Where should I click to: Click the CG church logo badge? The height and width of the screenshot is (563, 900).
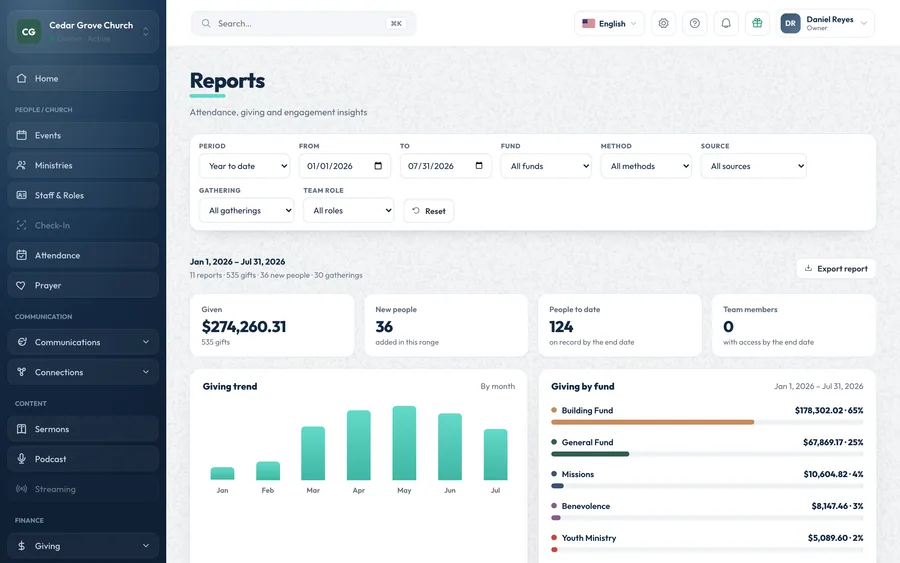click(x=29, y=32)
